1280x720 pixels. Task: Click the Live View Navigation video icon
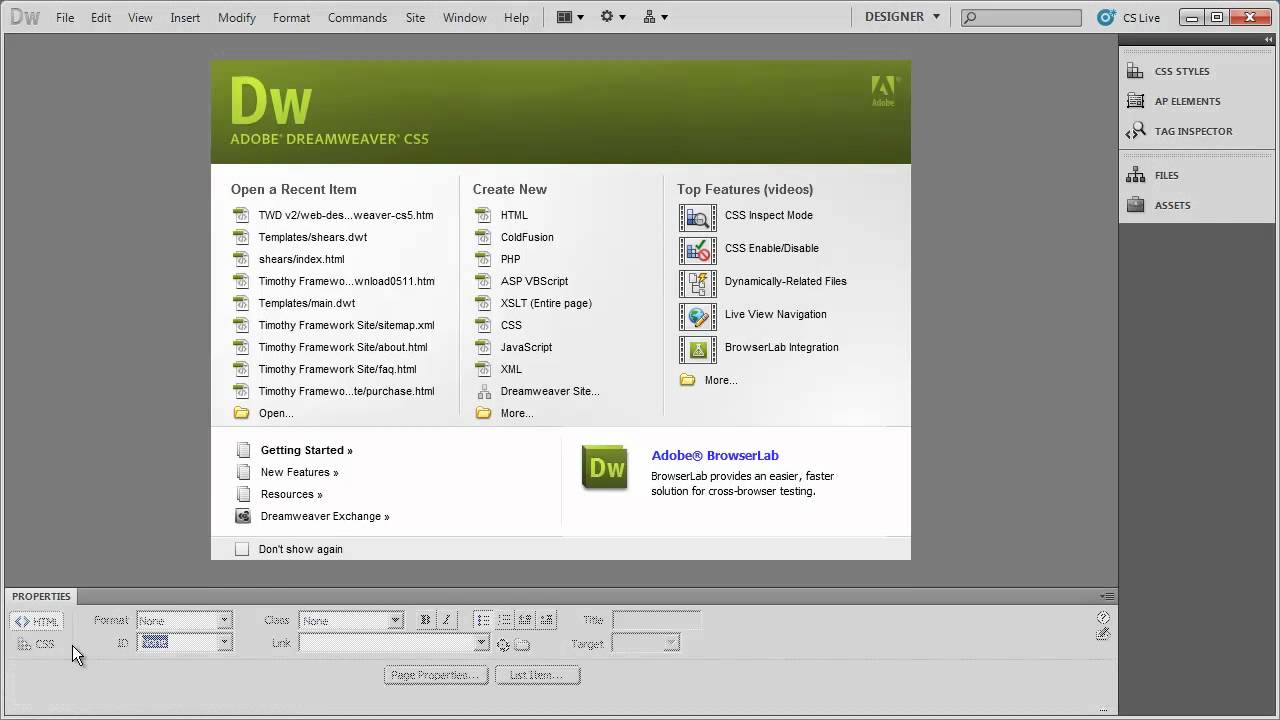(x=698, y=315)
